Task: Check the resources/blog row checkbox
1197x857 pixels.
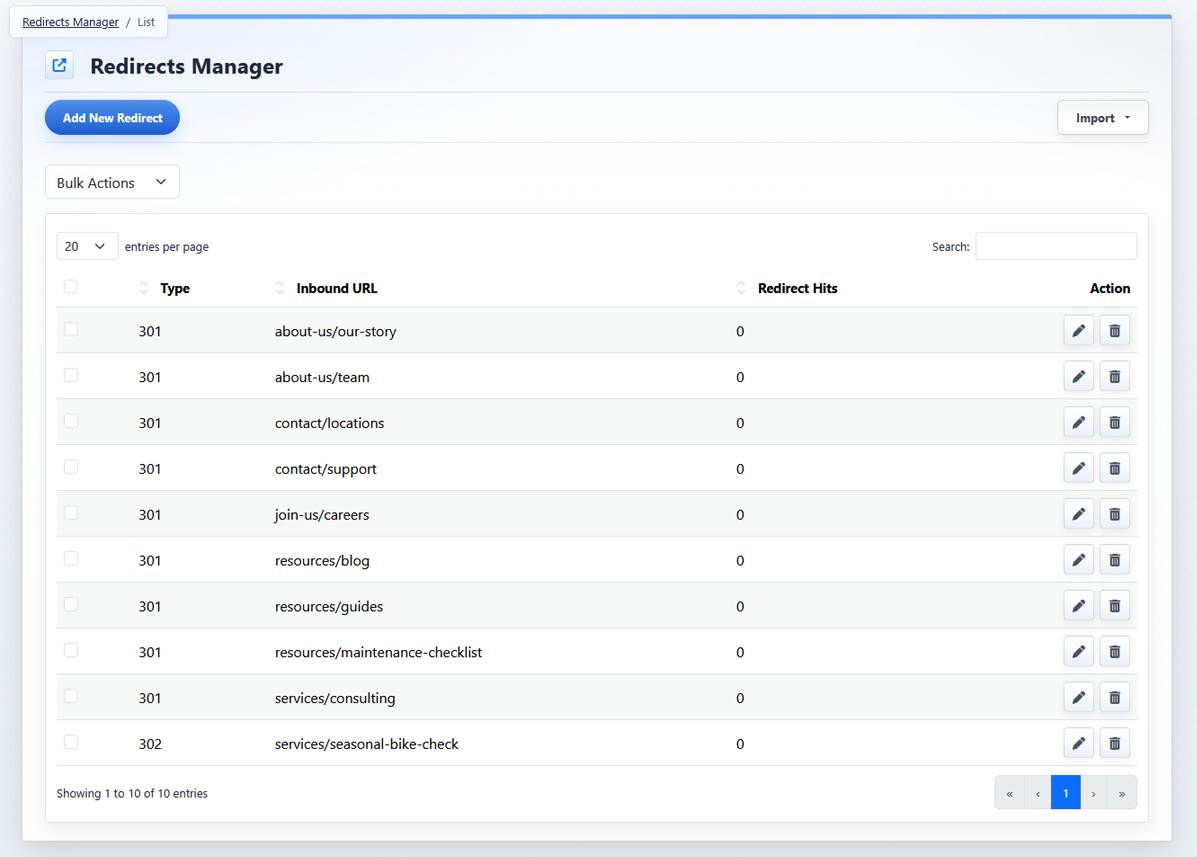Action: 70,558
